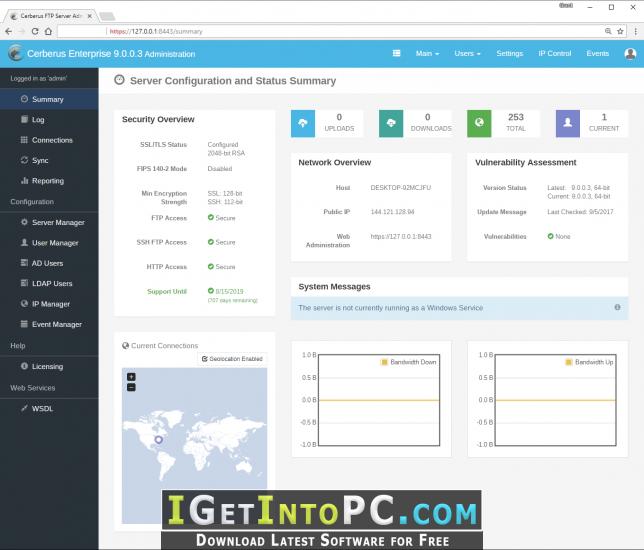Click the green Total connections icon
The height and width of the screenshot is (550, 644).
(479, 123)
